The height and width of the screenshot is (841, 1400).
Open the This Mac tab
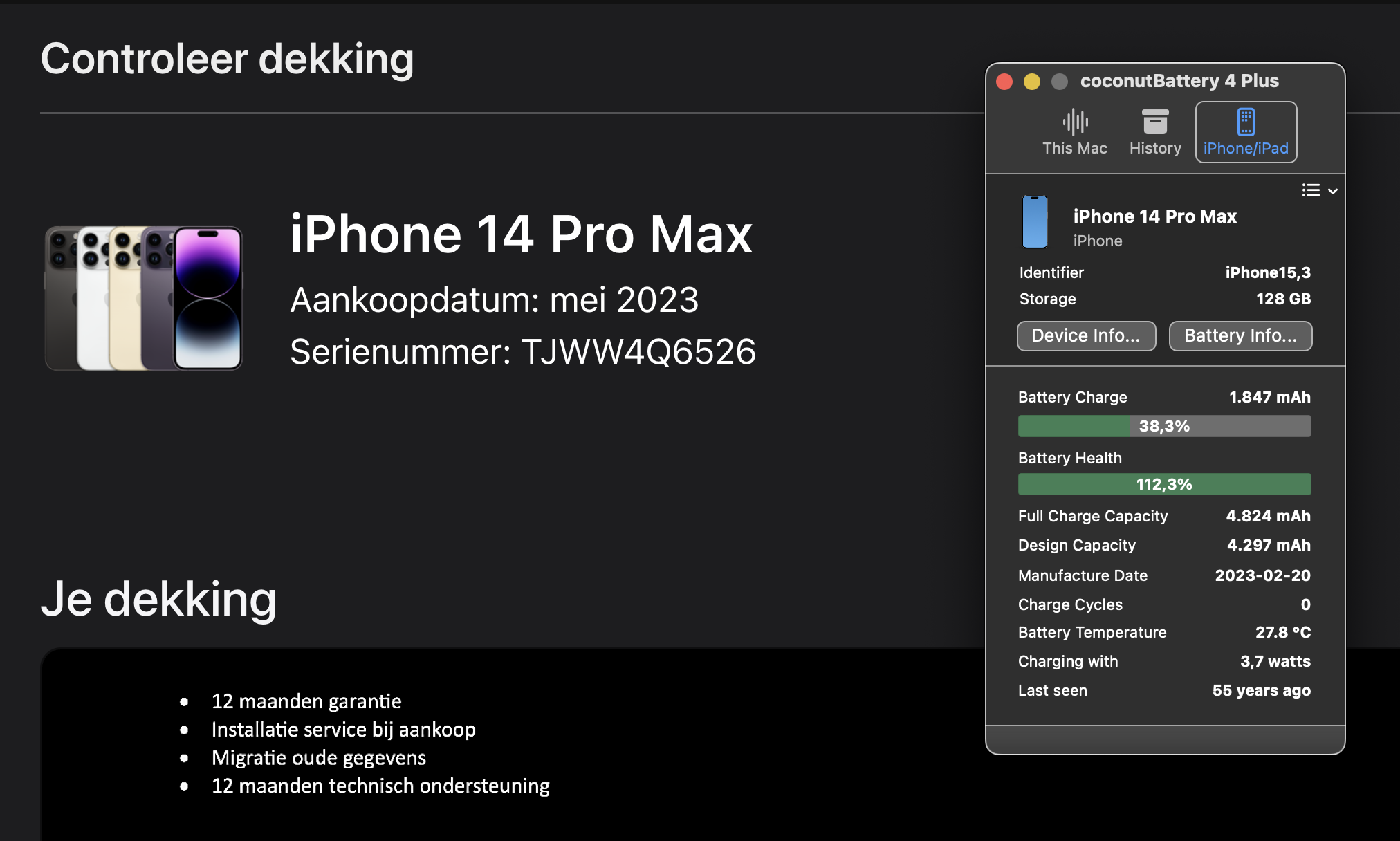(1074, 132)
